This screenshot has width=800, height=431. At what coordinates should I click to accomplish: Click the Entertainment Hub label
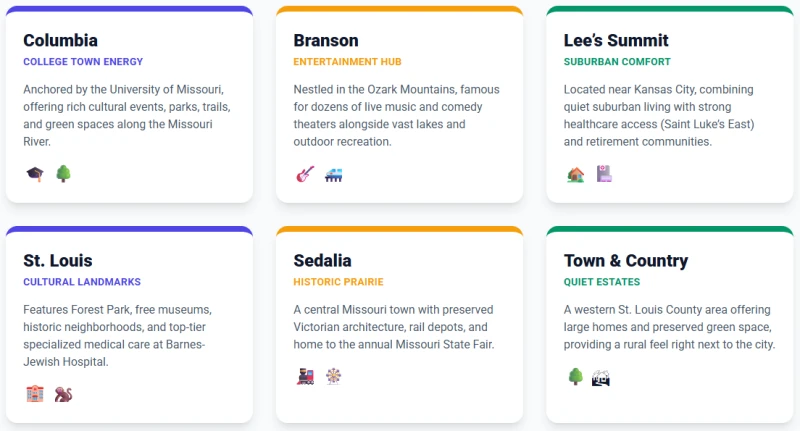347,62
